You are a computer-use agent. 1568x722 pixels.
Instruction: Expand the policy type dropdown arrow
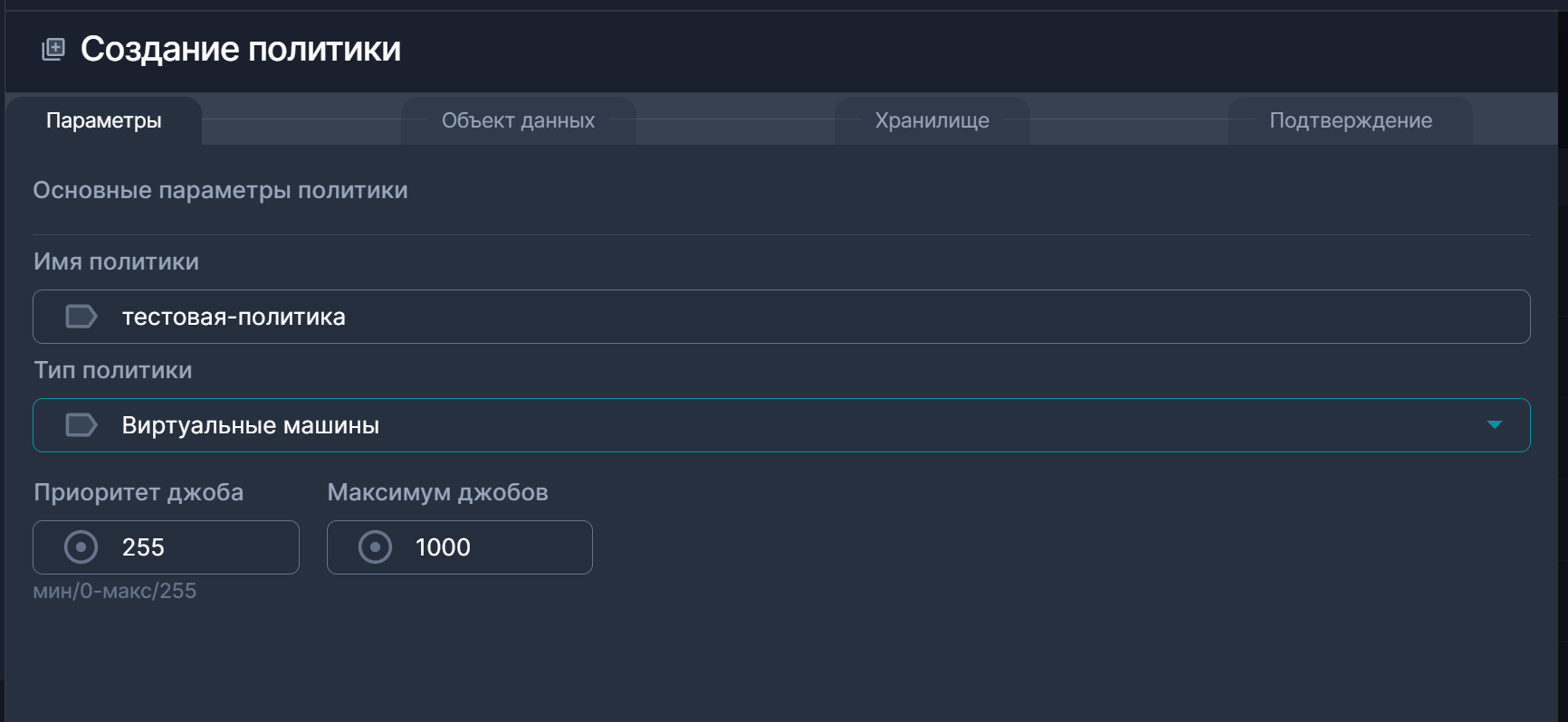pyautogui.click(x=1494, y=425)
